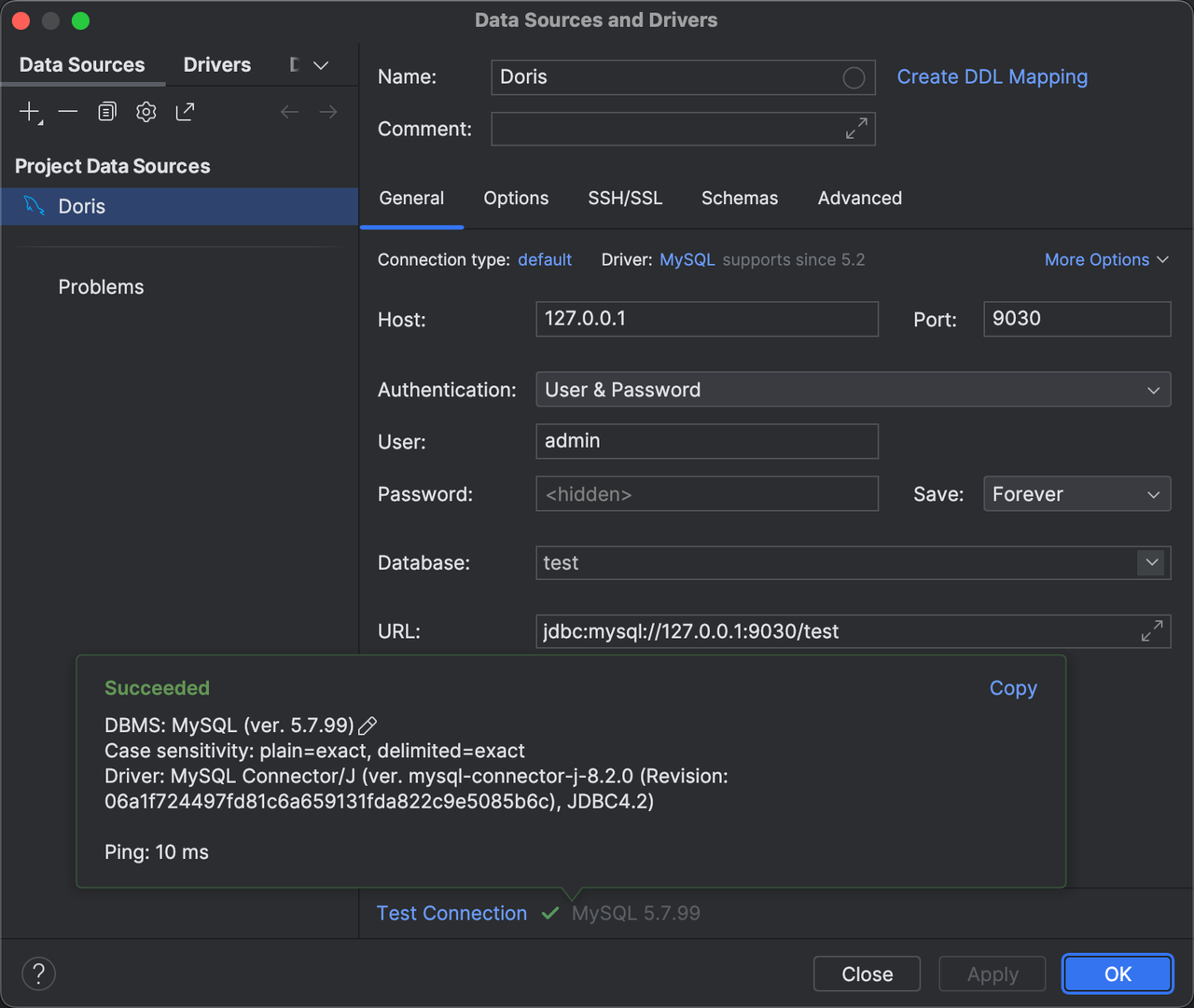Switch to the SSH/SSL tab

(625, 199)
